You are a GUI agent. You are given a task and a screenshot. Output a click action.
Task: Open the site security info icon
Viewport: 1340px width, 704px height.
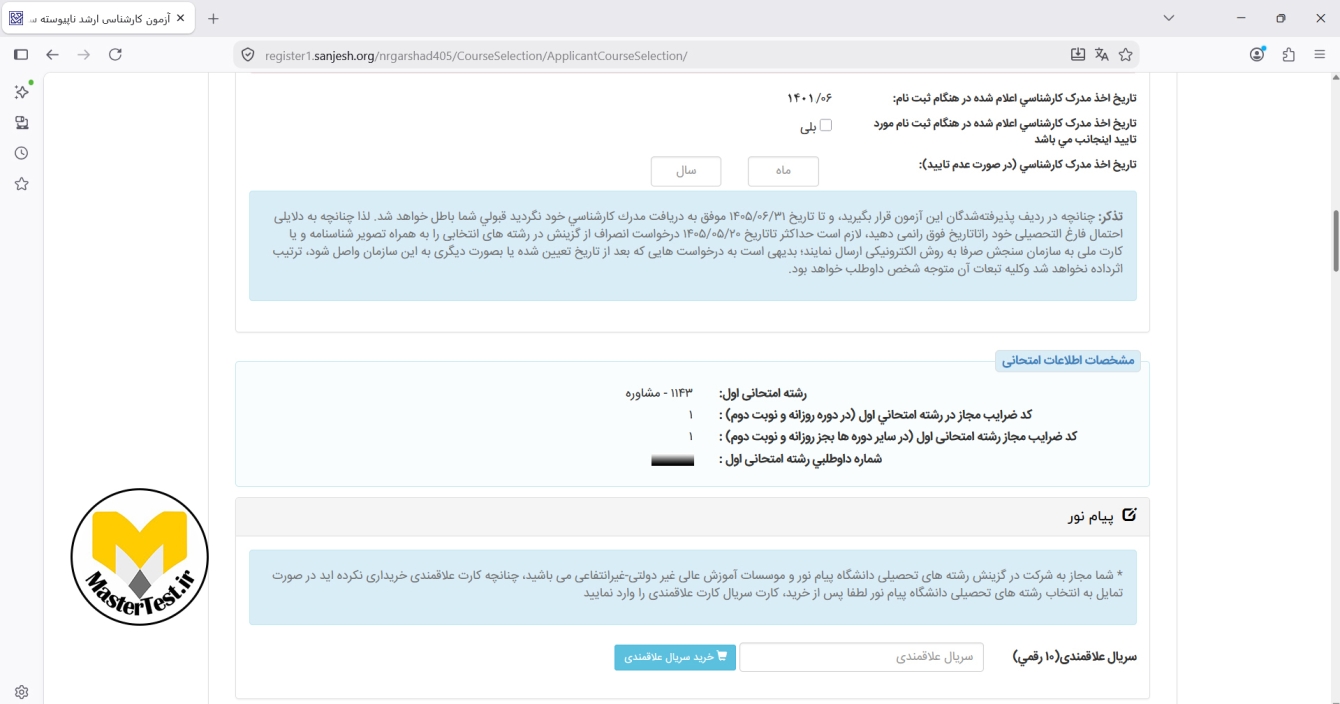pyautogui.click(x=248, y=55)
